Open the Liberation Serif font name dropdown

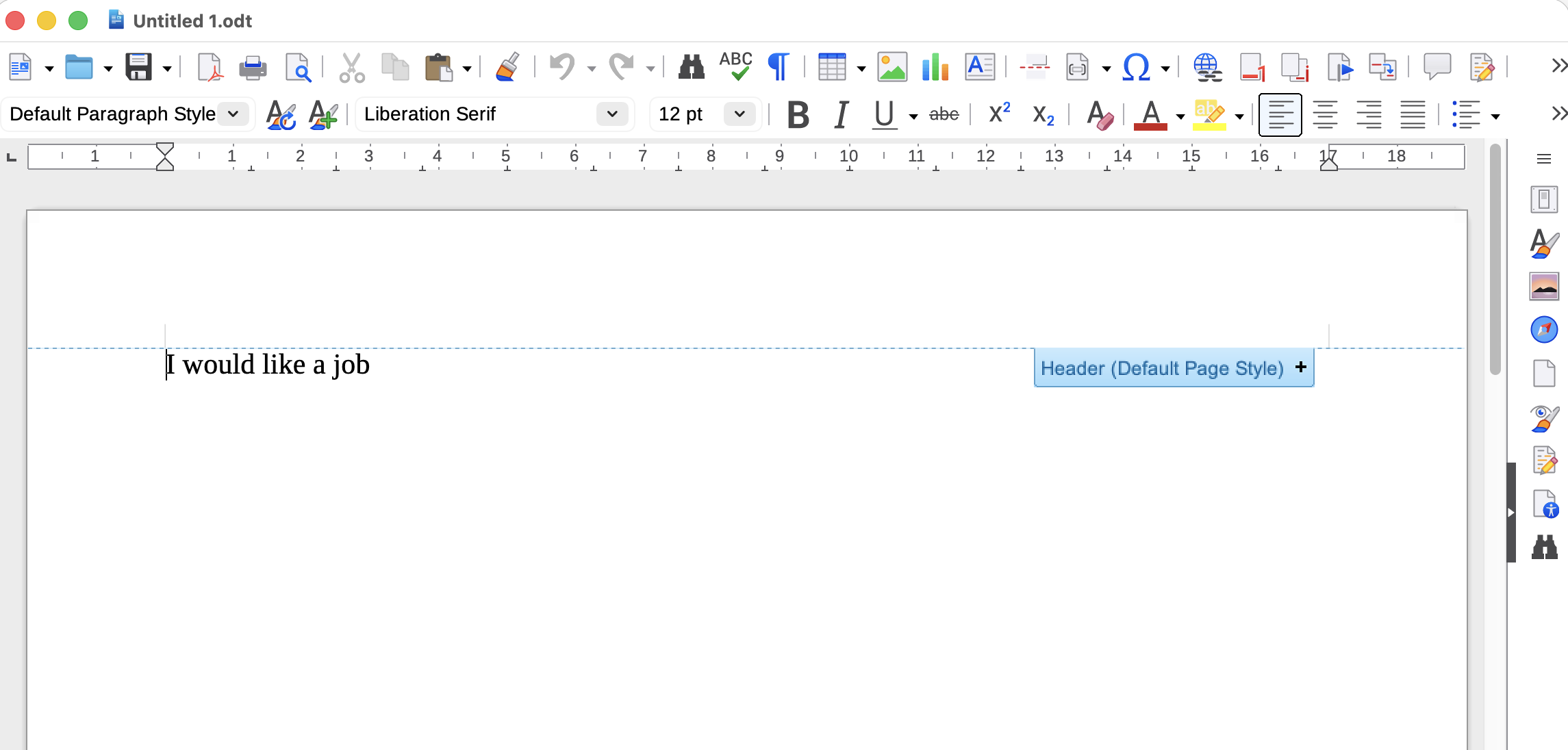click(x=611, y=114)
